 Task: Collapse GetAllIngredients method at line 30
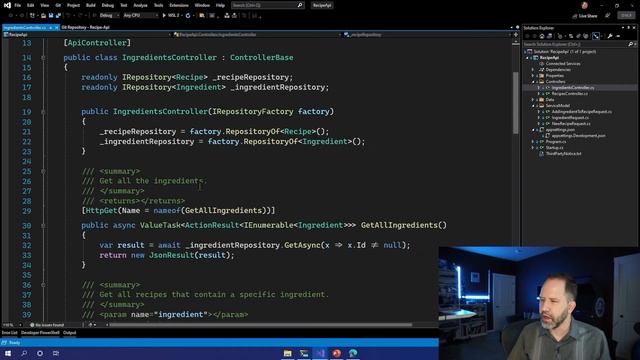pos(43,225)
